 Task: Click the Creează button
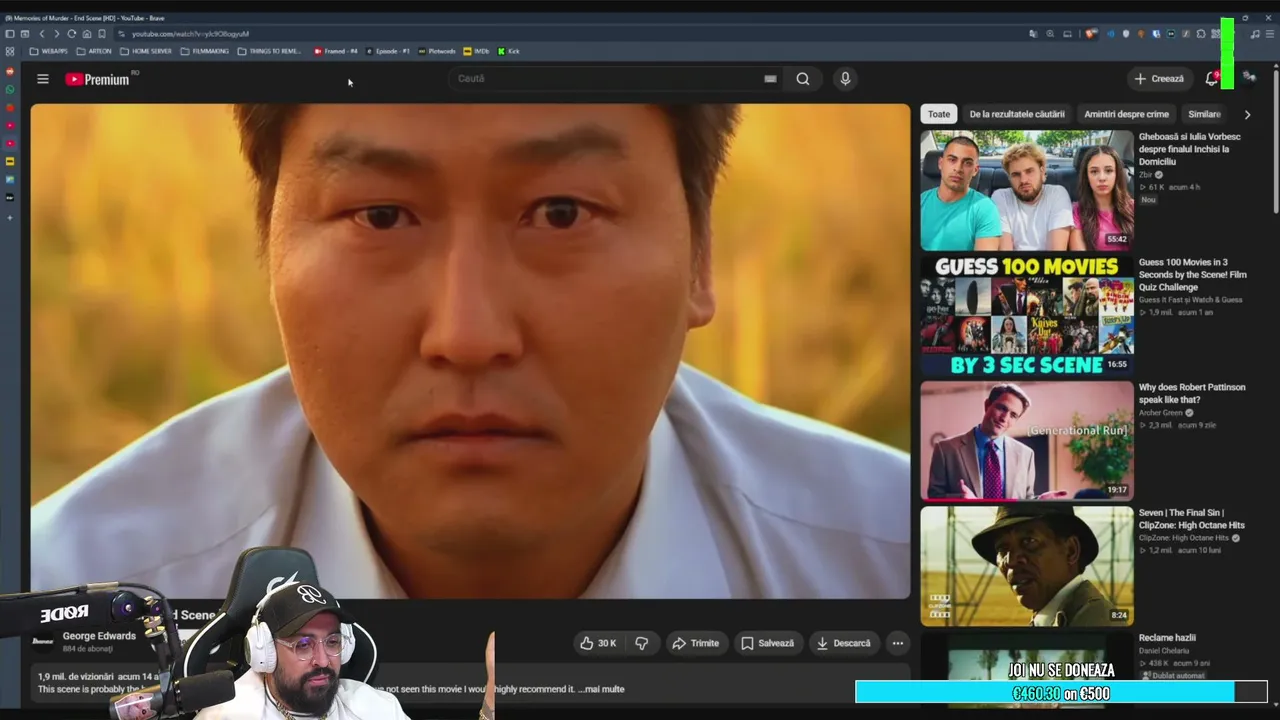(x=1158, y=78)
